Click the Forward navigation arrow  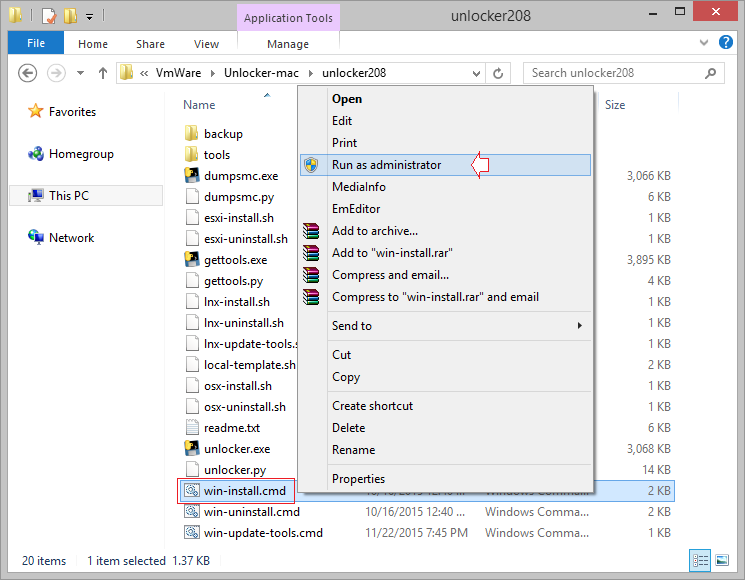[56, 73]
